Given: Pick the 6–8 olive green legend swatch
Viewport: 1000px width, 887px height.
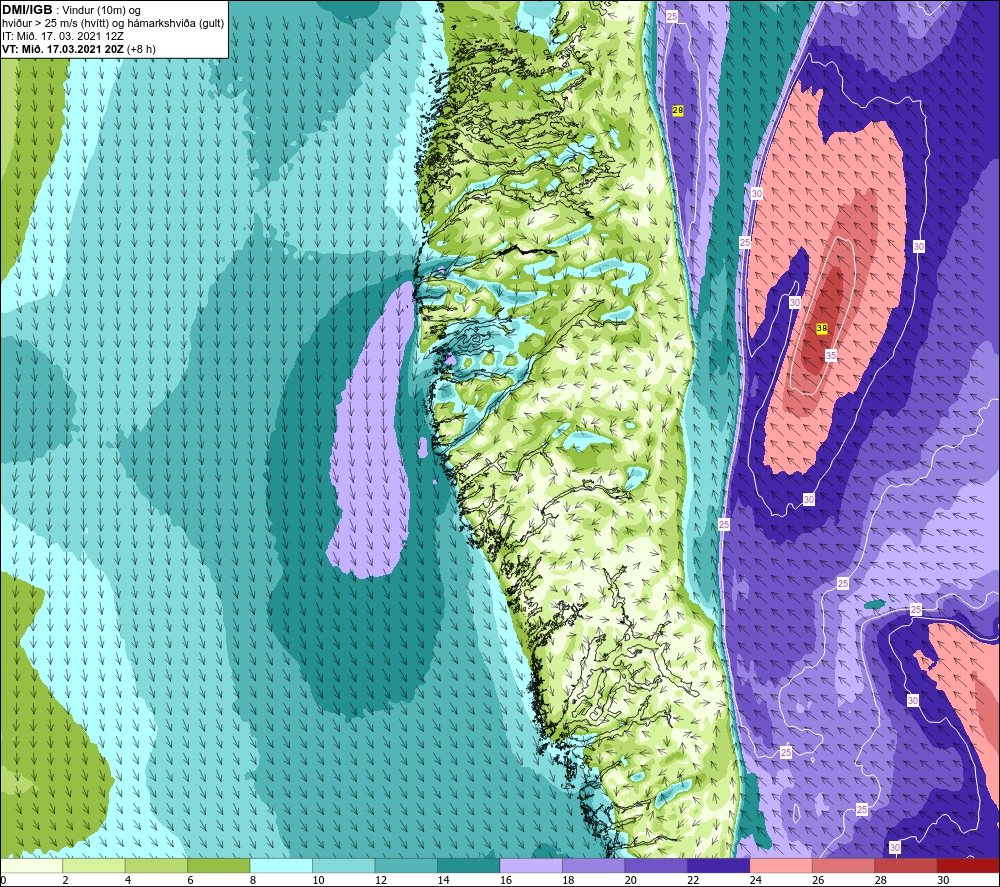Looking at the screenshot, I should (219, 866).
